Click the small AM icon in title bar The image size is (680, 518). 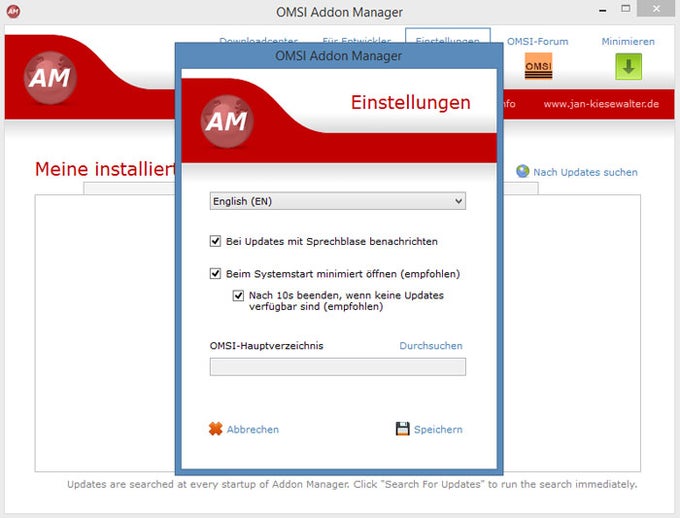click(13, 11)
